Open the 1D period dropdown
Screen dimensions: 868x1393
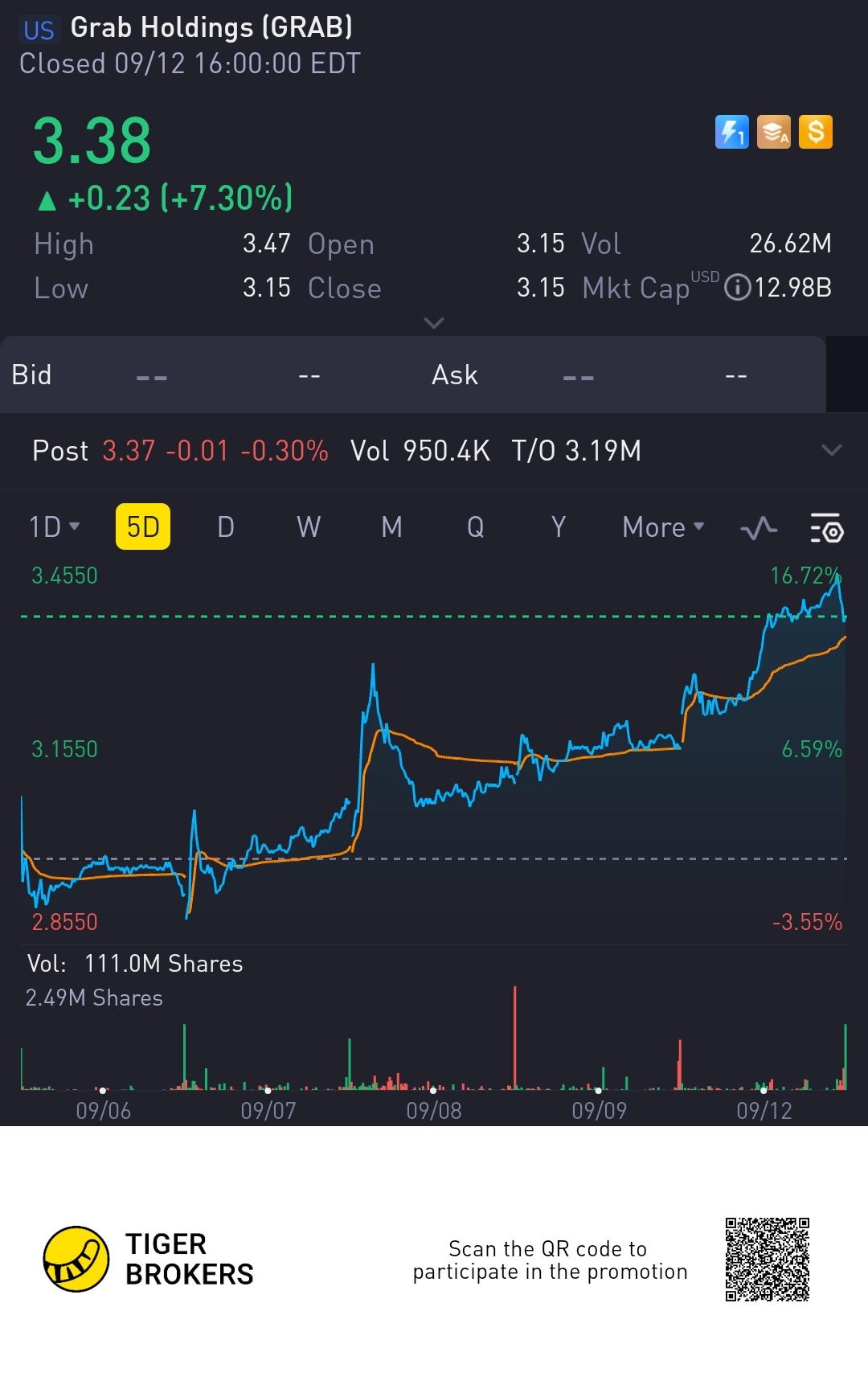point(54,527)
